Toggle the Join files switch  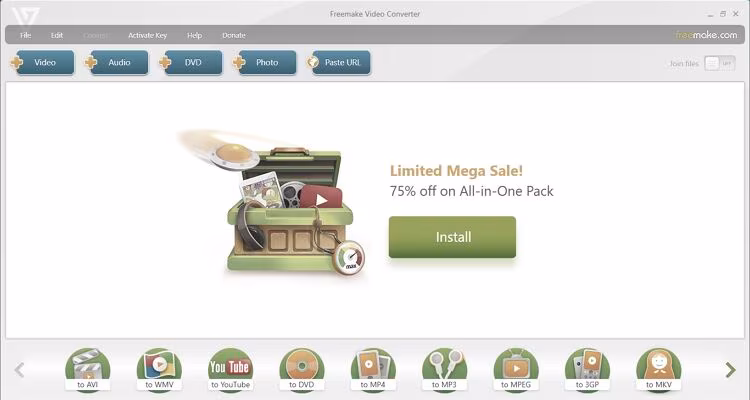(719, 63)
